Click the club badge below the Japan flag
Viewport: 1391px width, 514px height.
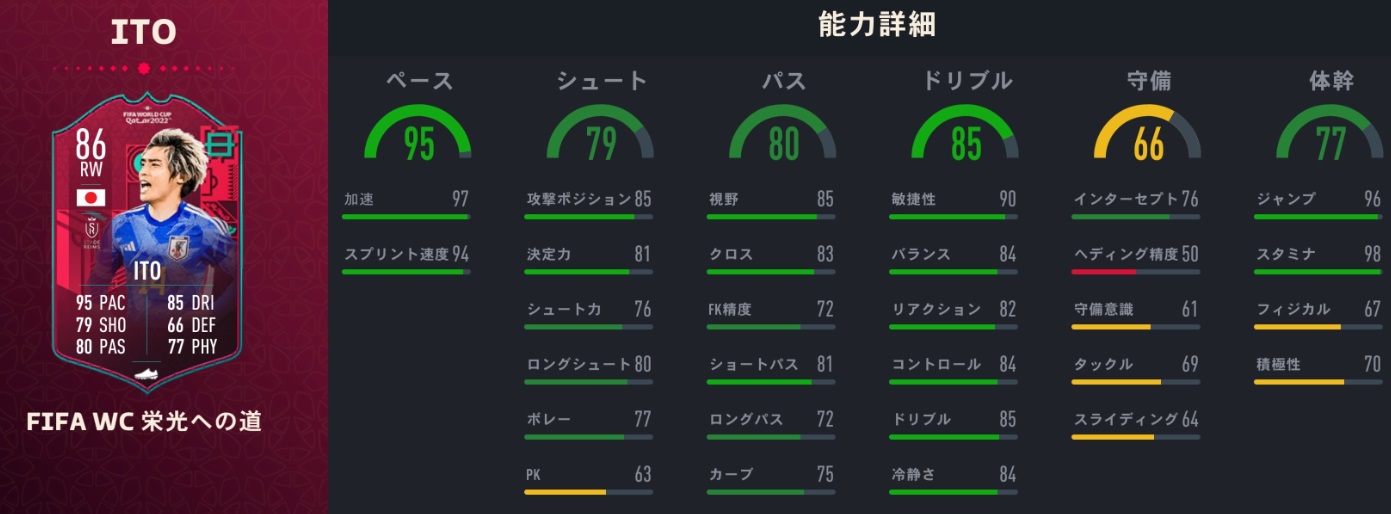click(x=91, y=232)
